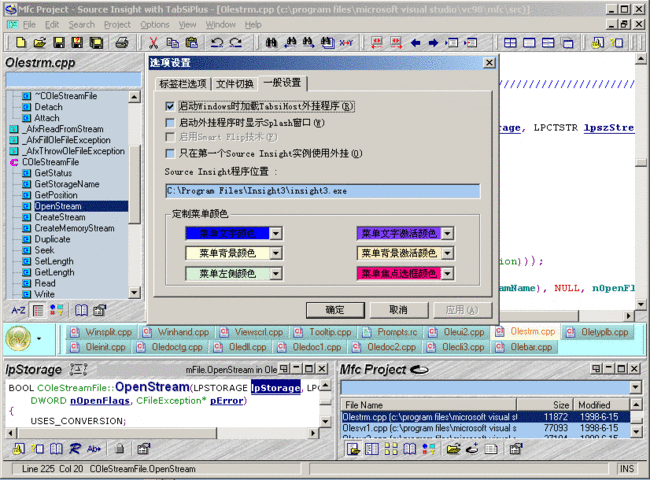Uncheck load TabsiHost at Windows startup

[x=170, y=107]
